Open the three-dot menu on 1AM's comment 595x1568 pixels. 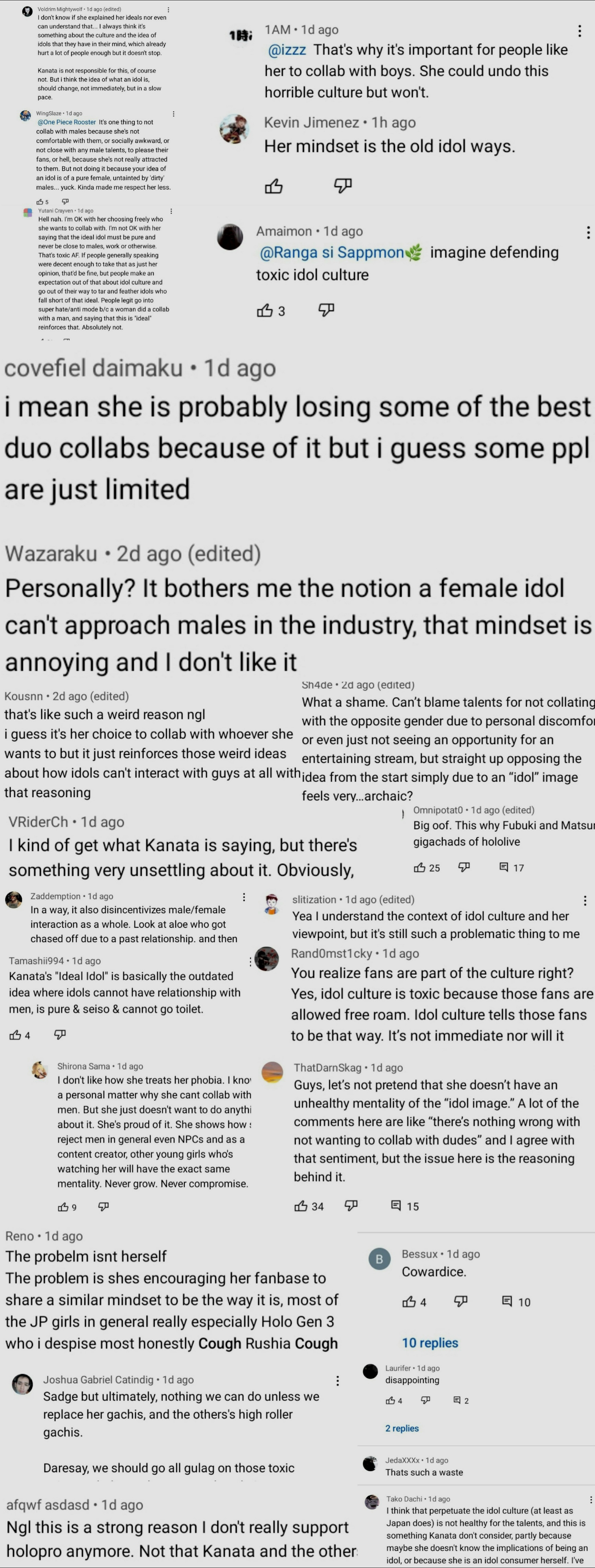(579, 31)
